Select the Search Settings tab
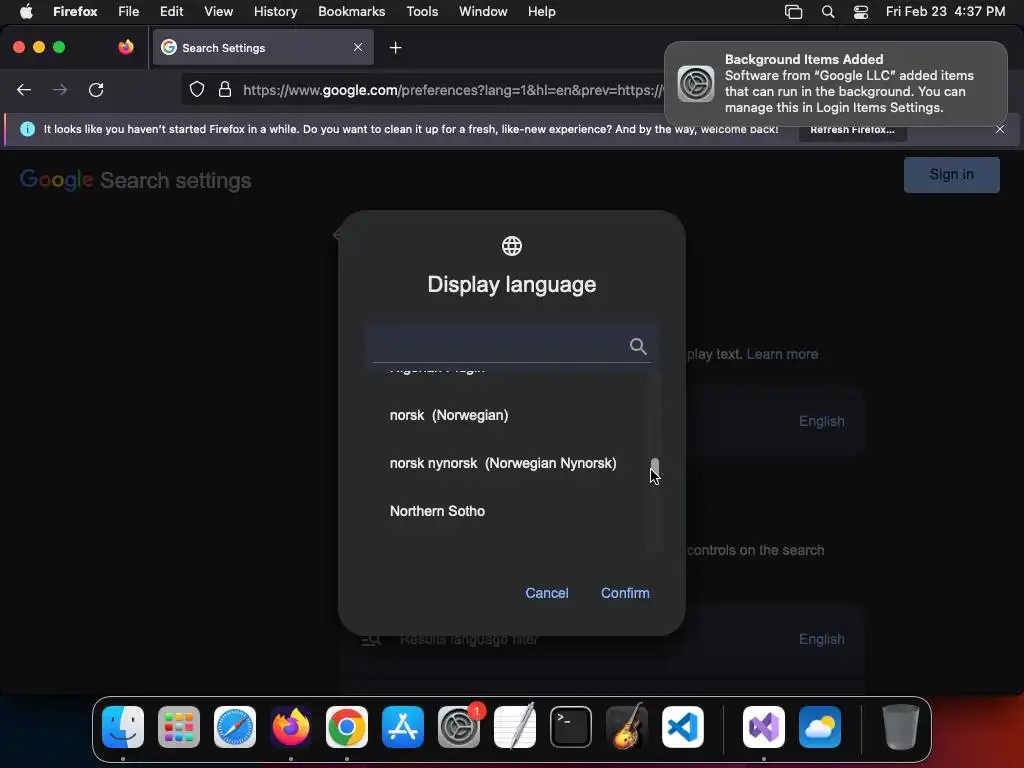Image resolution: width=1024 pixels, height=768 pixels. click(x=263, y=47)
